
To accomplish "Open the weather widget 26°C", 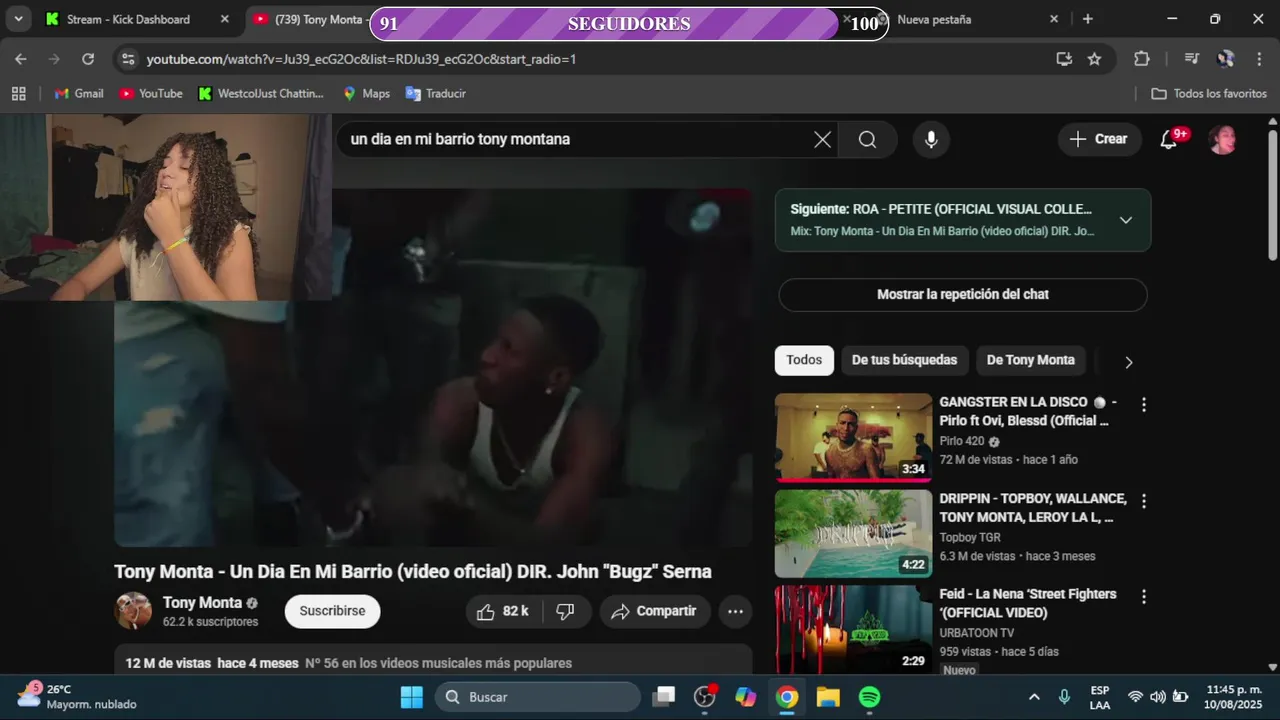I will (77, 696).
